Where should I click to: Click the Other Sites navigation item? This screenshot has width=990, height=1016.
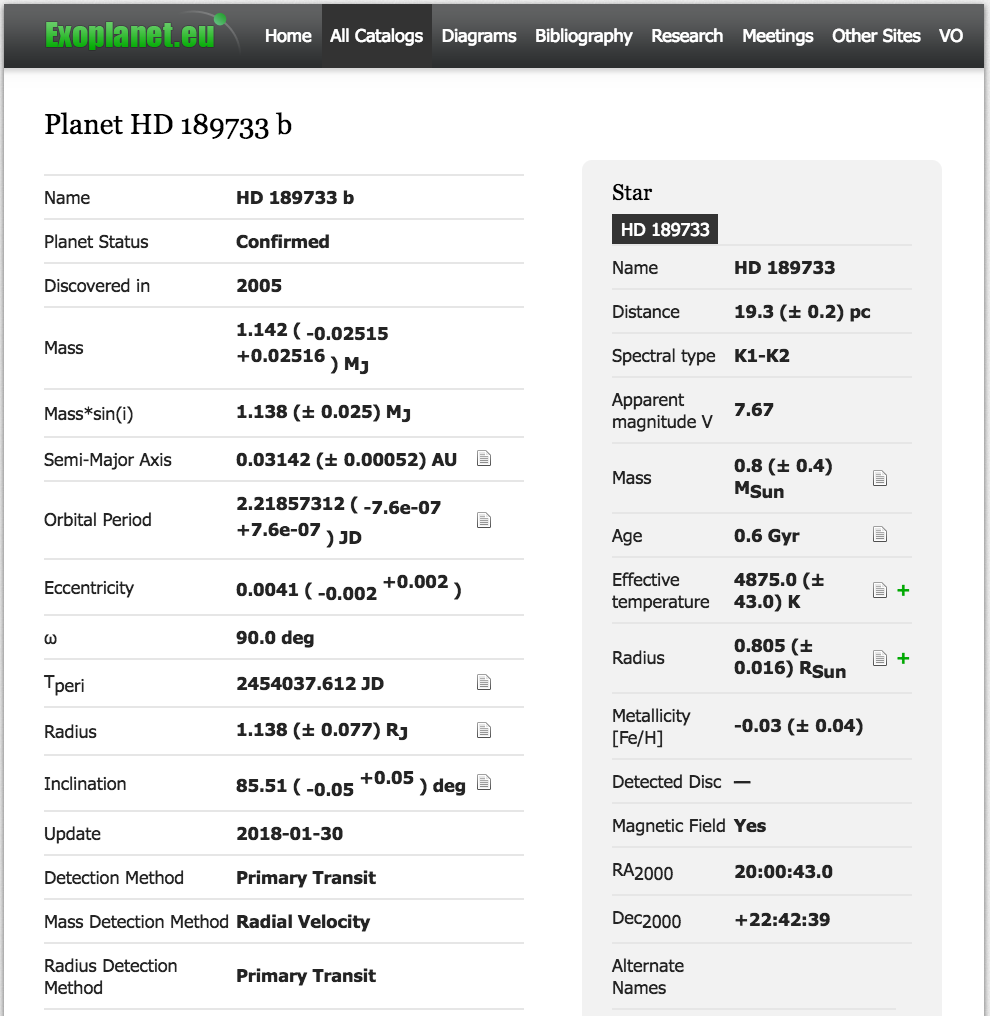pyautogui.click(x=876, y=36)
